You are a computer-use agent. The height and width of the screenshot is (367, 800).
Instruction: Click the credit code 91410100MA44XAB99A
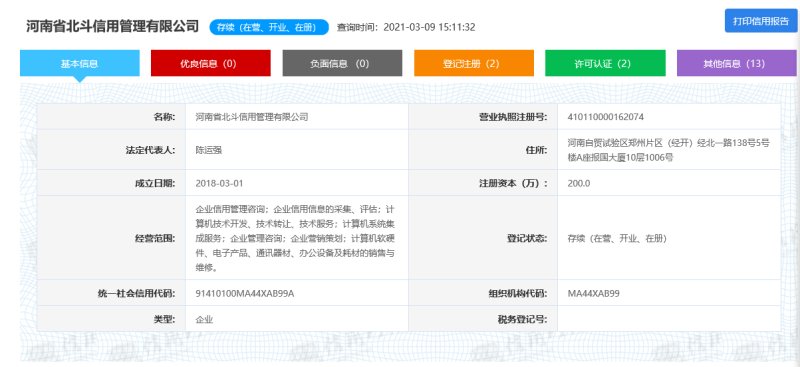point(245,293)
